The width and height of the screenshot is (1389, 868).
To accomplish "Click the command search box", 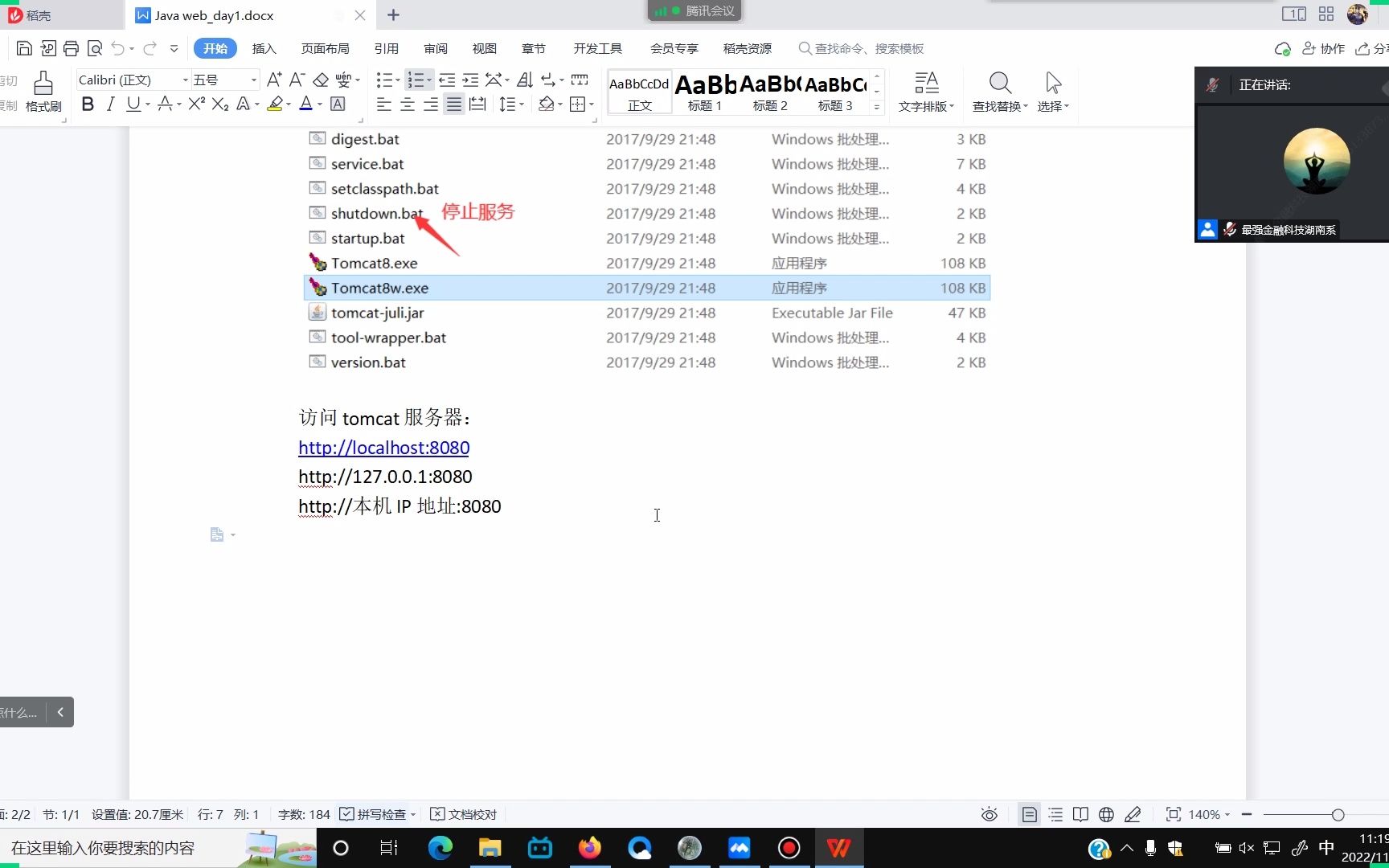I will click(861, 48).
